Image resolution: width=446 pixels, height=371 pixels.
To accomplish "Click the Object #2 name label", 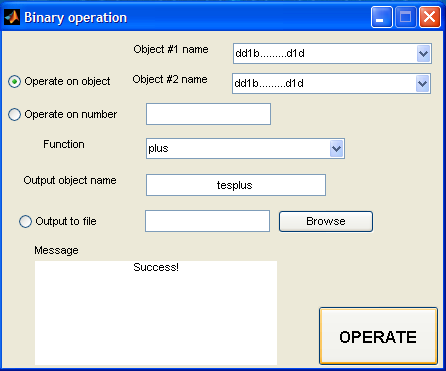I will [170, 79].
